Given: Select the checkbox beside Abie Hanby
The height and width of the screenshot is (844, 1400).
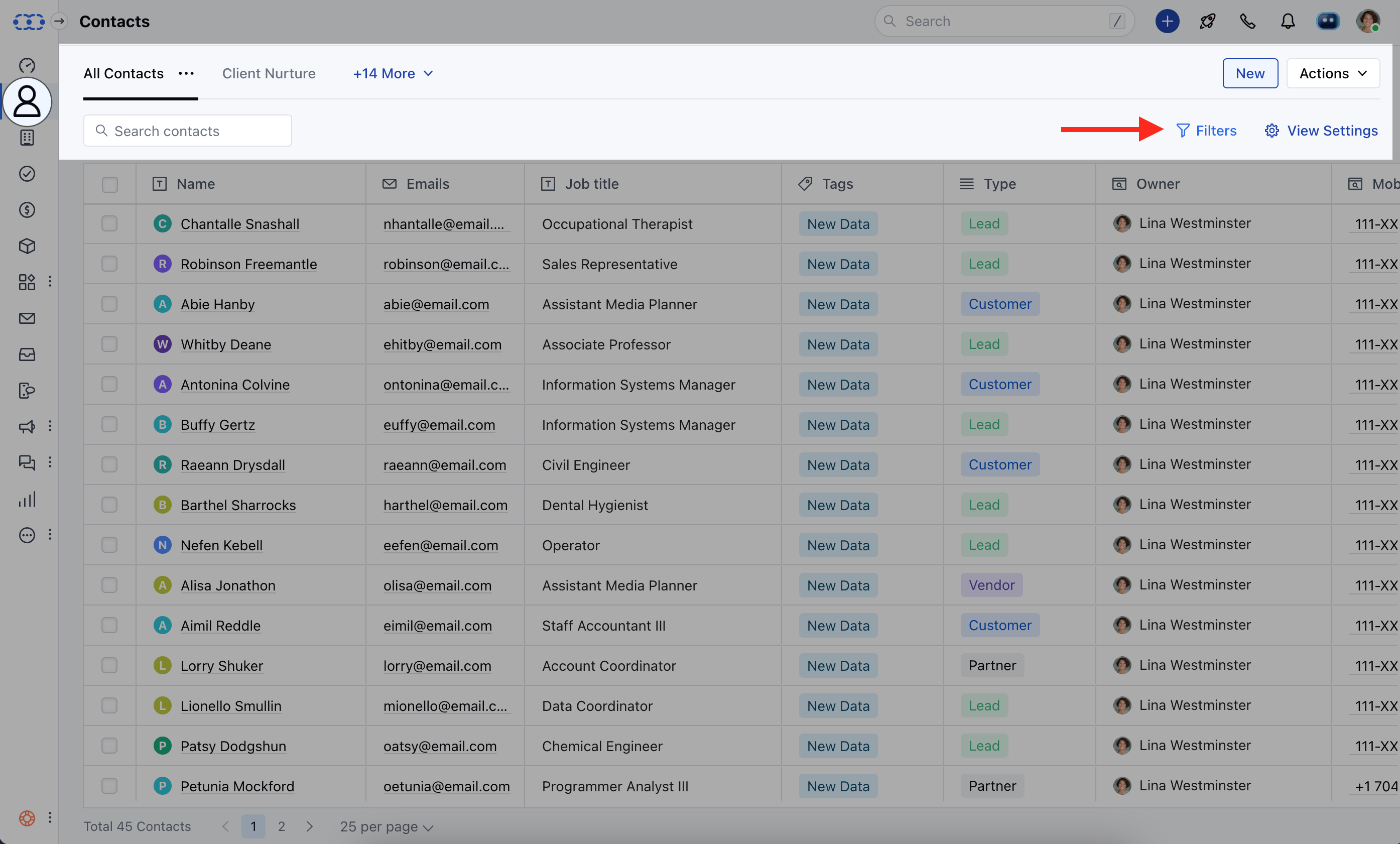Looking at the screenshot, I should tap(109, 304).
